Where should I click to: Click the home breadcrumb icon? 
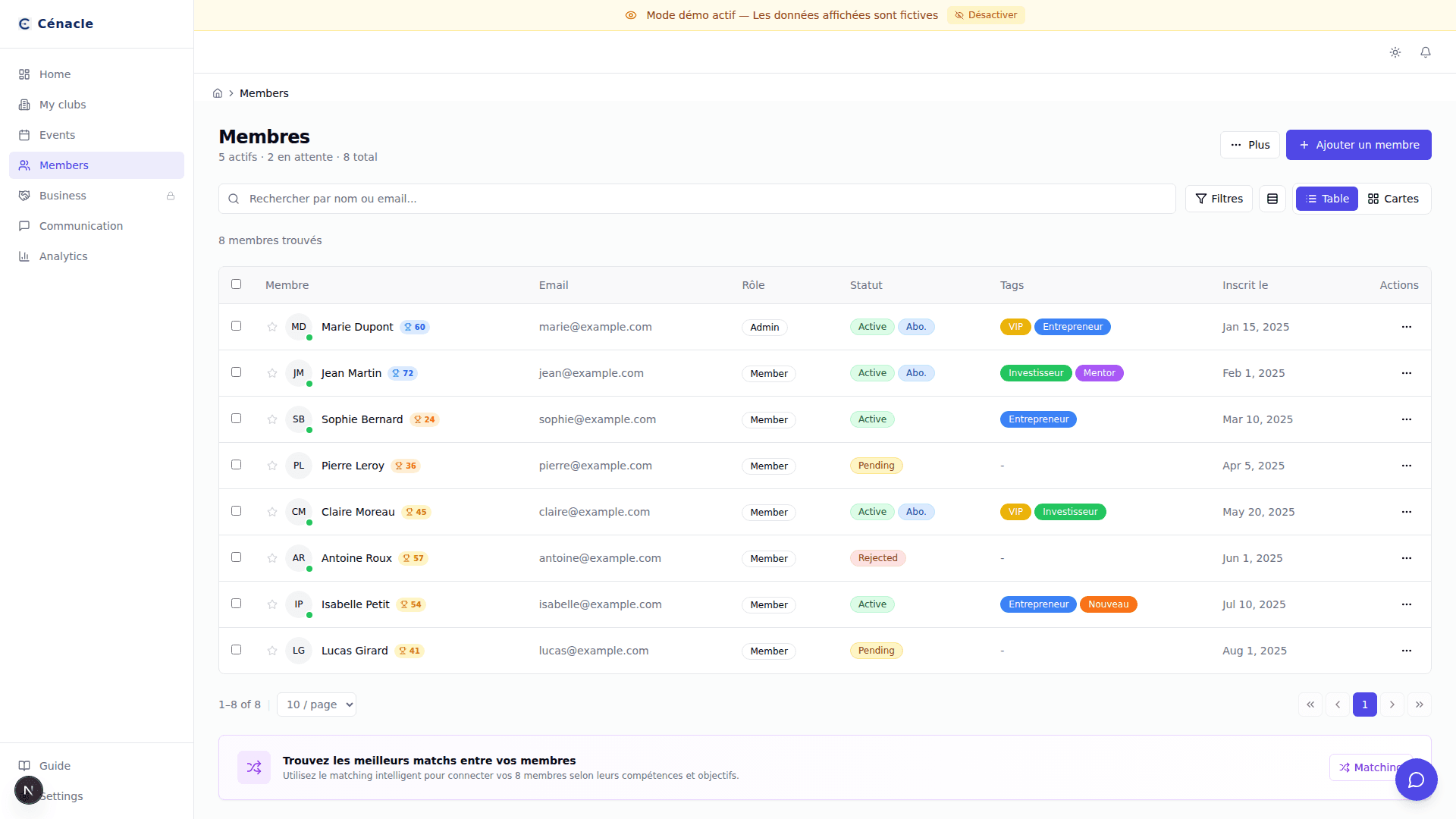coord(218,93)
